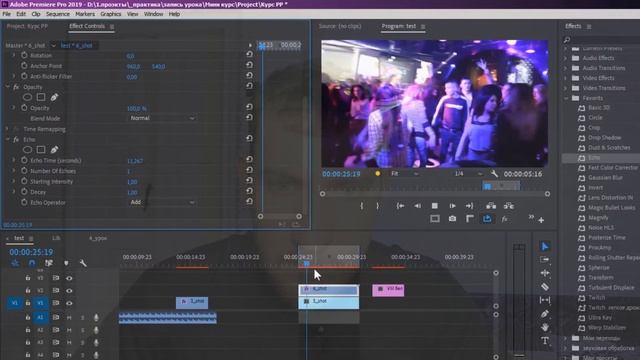Viewport: 640px width, 360px height.
Task: Toggle V2 track output eye
Action: (69, 291)
